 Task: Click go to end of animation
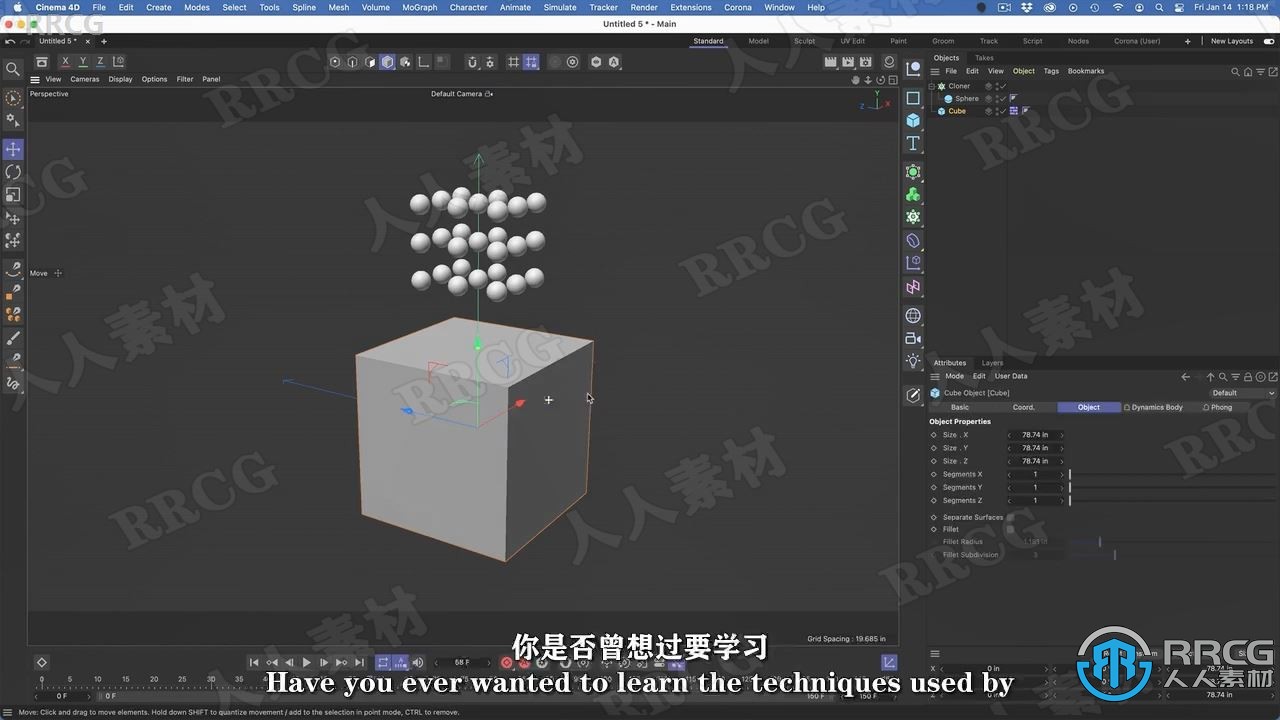click(x=359, y=662)
